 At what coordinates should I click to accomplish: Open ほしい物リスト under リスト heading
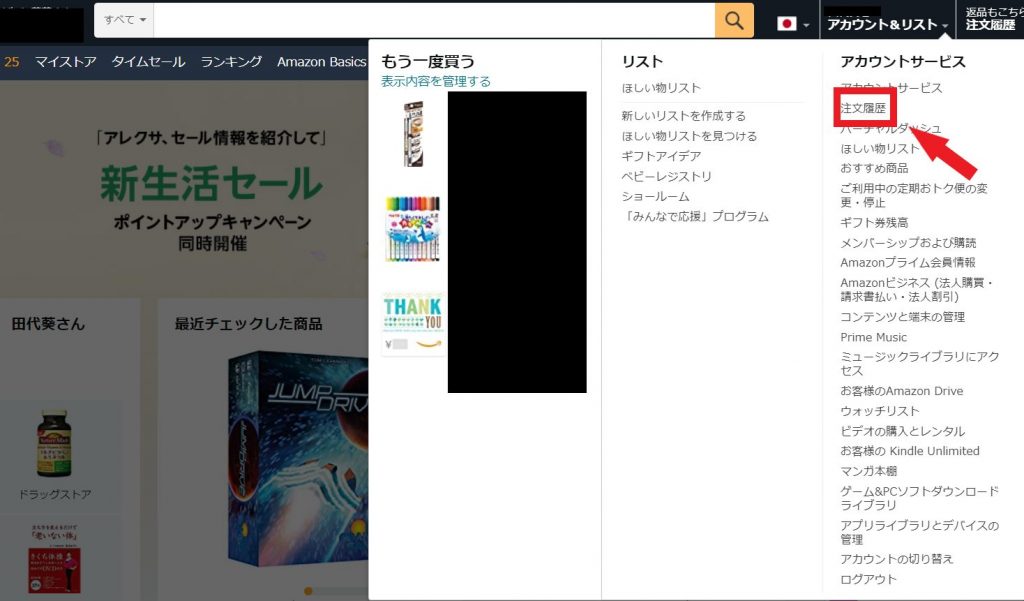[x=661, y=88]
